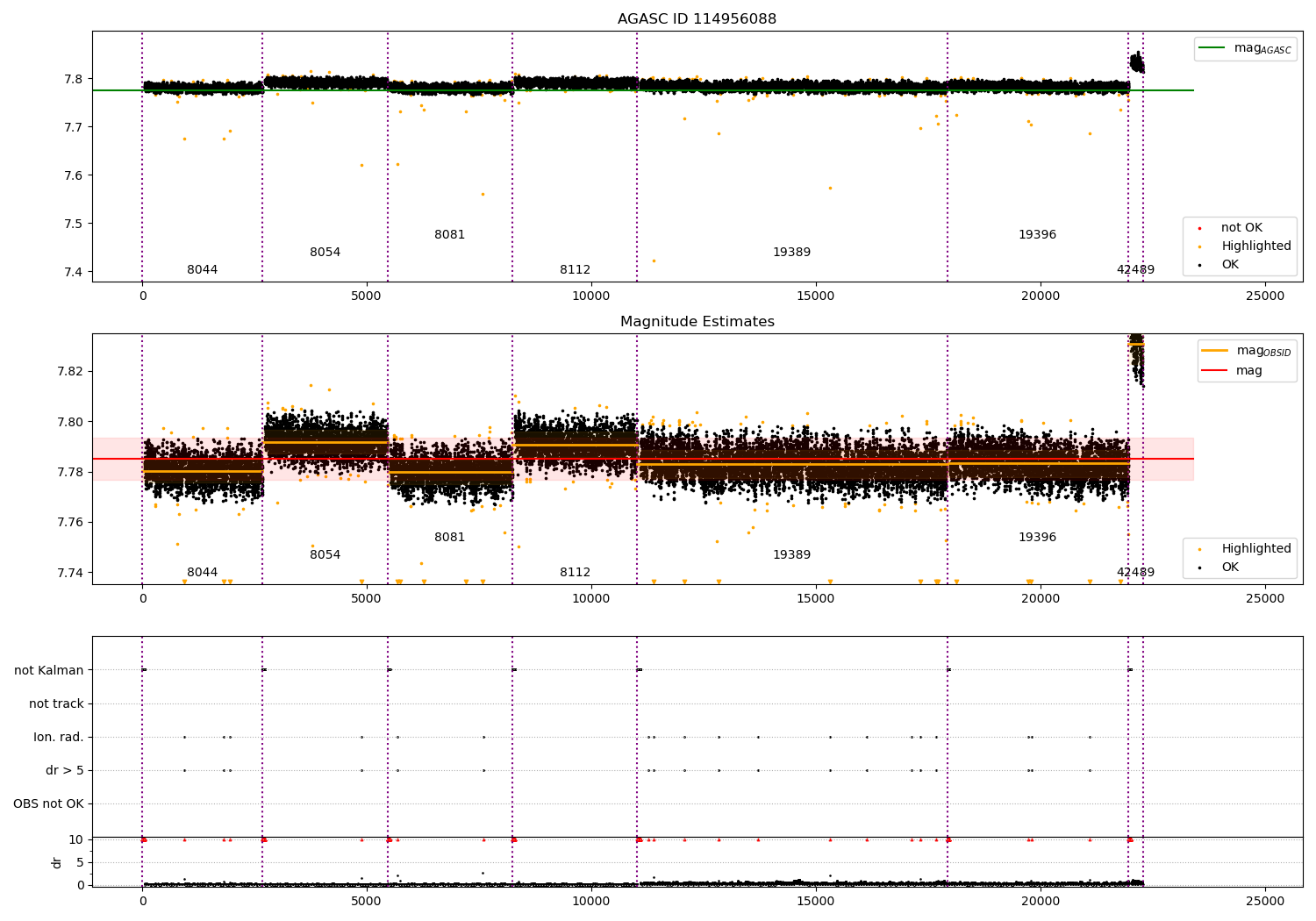Image resolution: width=1316 pixels, height=921 pixels.
Task: Click 'Highlighted' in the top plot legend
Action: (x=1256, y=246)
